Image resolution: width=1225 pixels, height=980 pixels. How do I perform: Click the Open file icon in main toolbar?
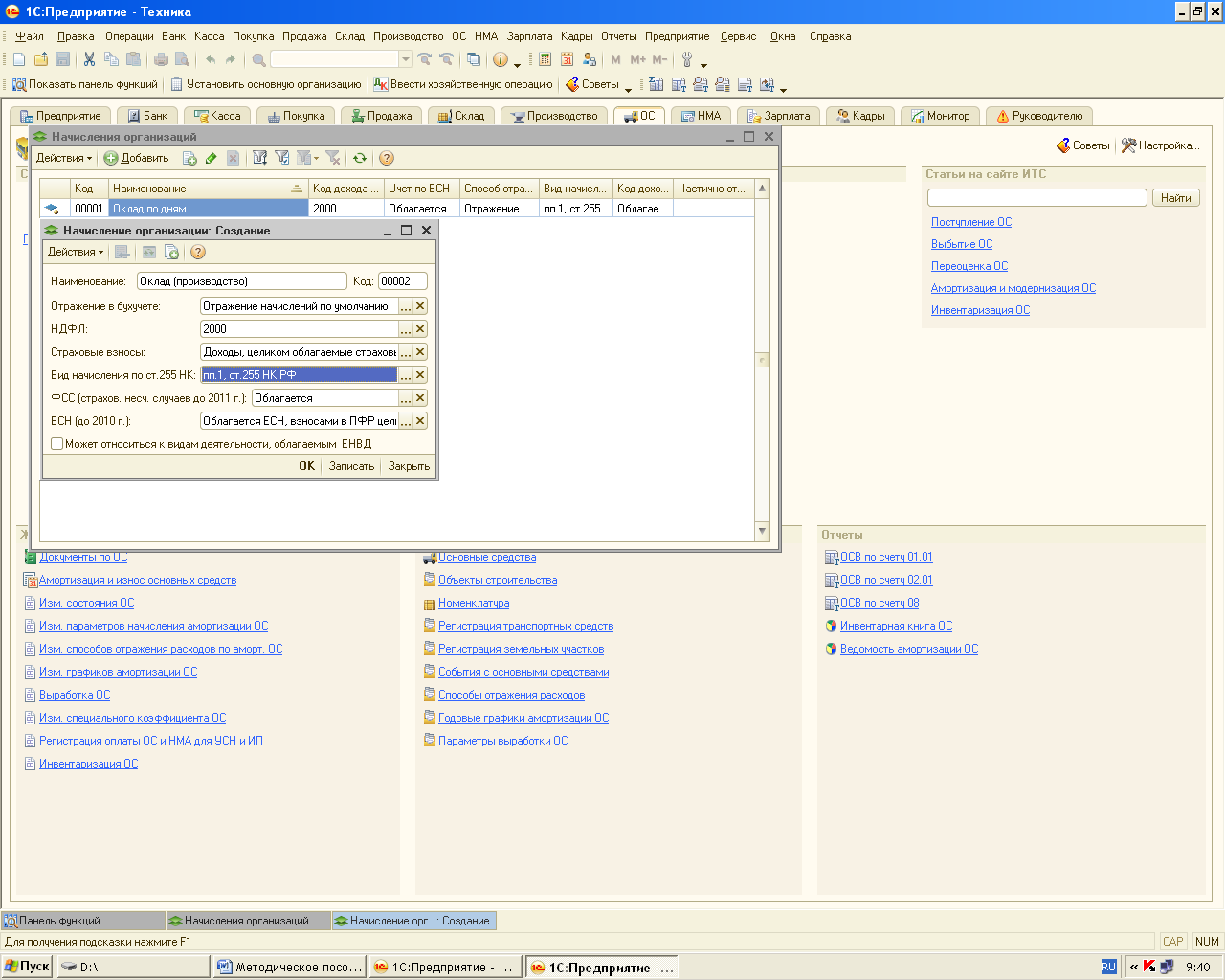pyautogui.click(x=41, y=59)
